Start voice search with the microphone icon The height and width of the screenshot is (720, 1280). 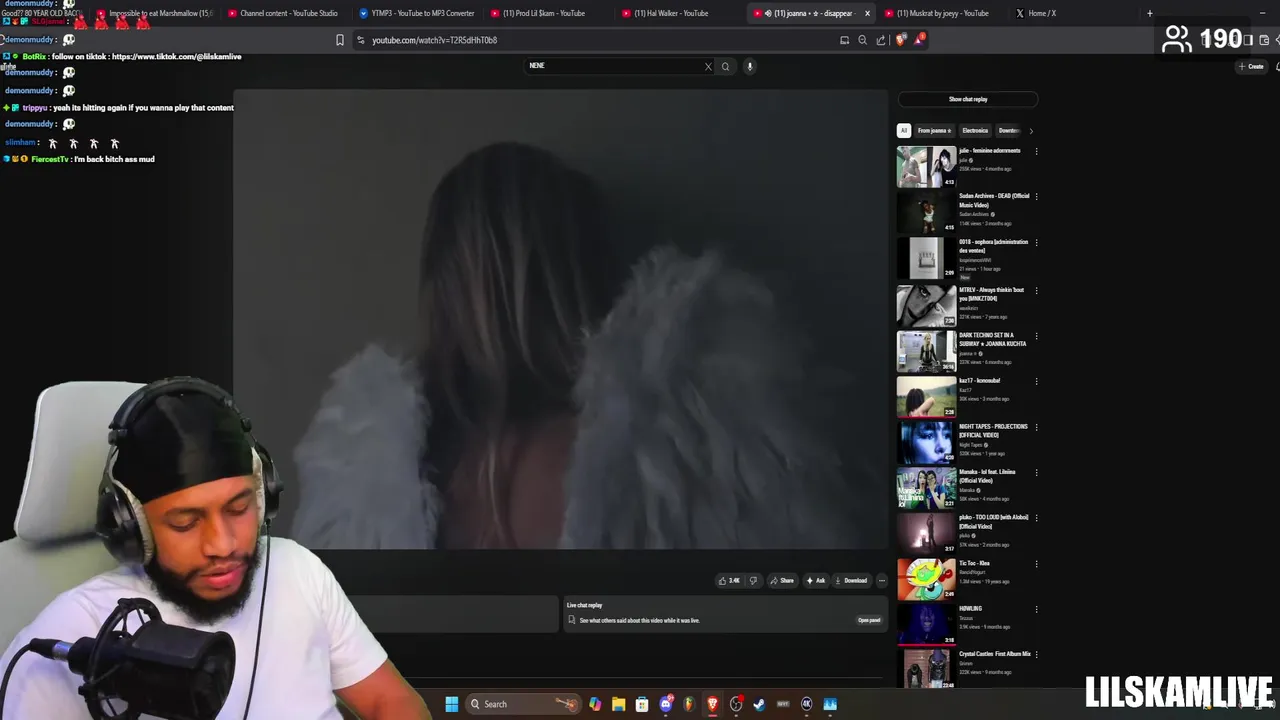(749, 67)
